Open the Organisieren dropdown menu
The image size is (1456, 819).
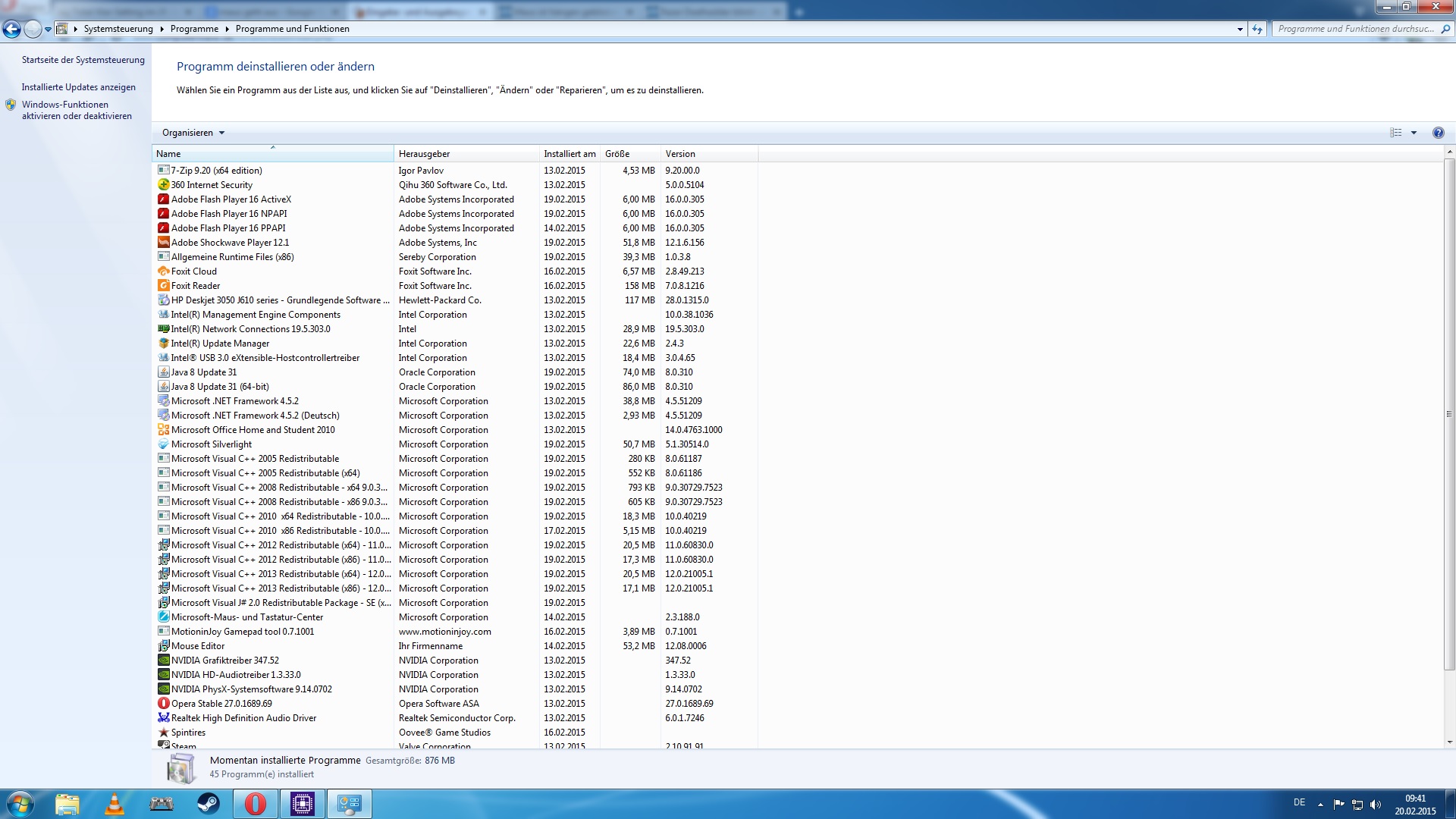click(x=193, y=133)
